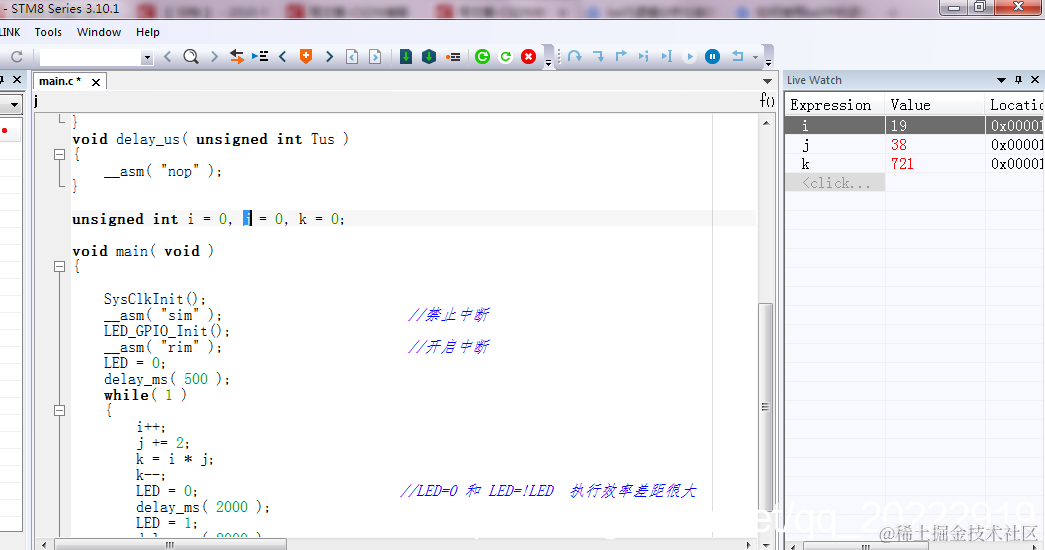Image resolution: width=1045 pixels, height=550 pixels.
Task: Open the left panel dropdown arrow
Action: pos(14,105)
